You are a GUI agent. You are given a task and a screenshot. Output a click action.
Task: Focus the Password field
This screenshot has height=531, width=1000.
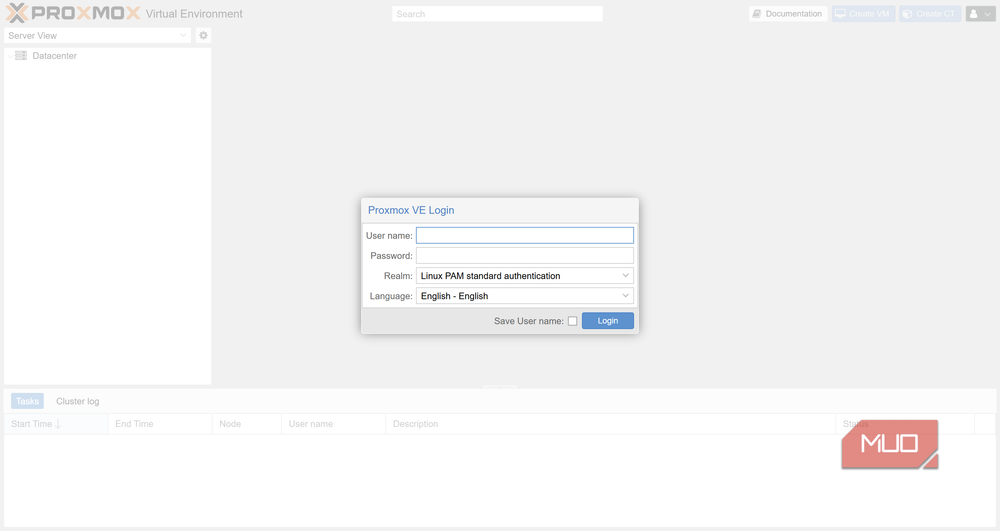coord(524,256)
